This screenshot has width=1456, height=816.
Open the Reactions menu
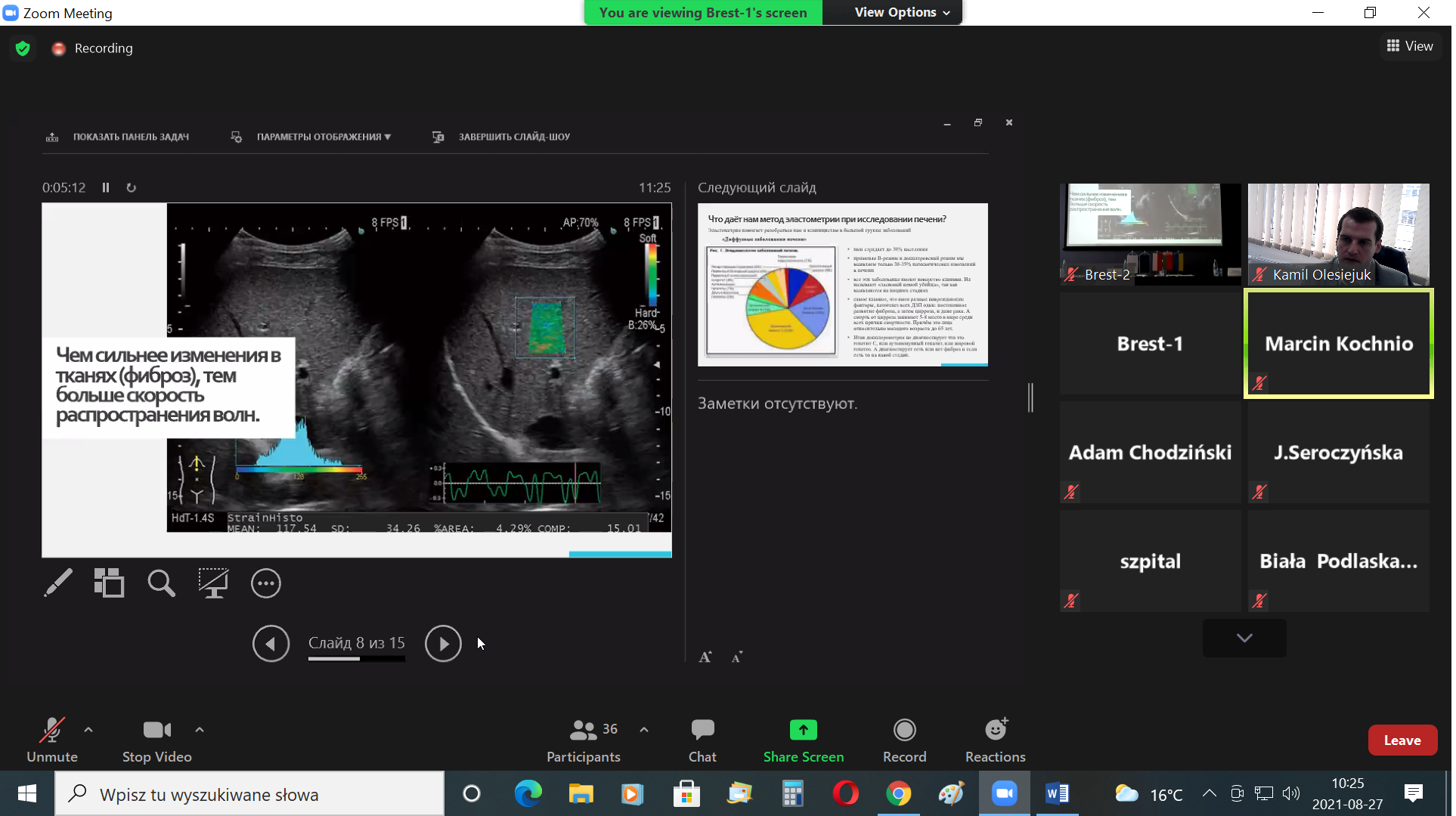[x=995, y=740]
